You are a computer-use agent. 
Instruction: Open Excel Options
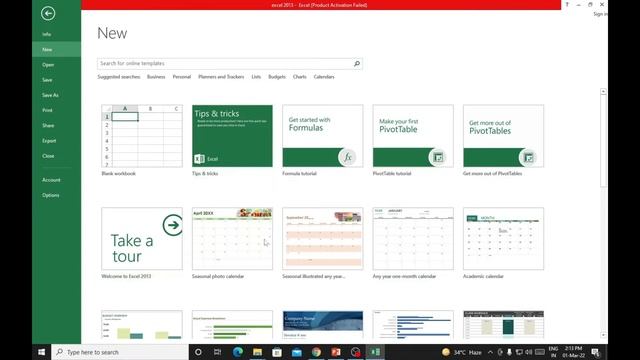pos(50,195)
